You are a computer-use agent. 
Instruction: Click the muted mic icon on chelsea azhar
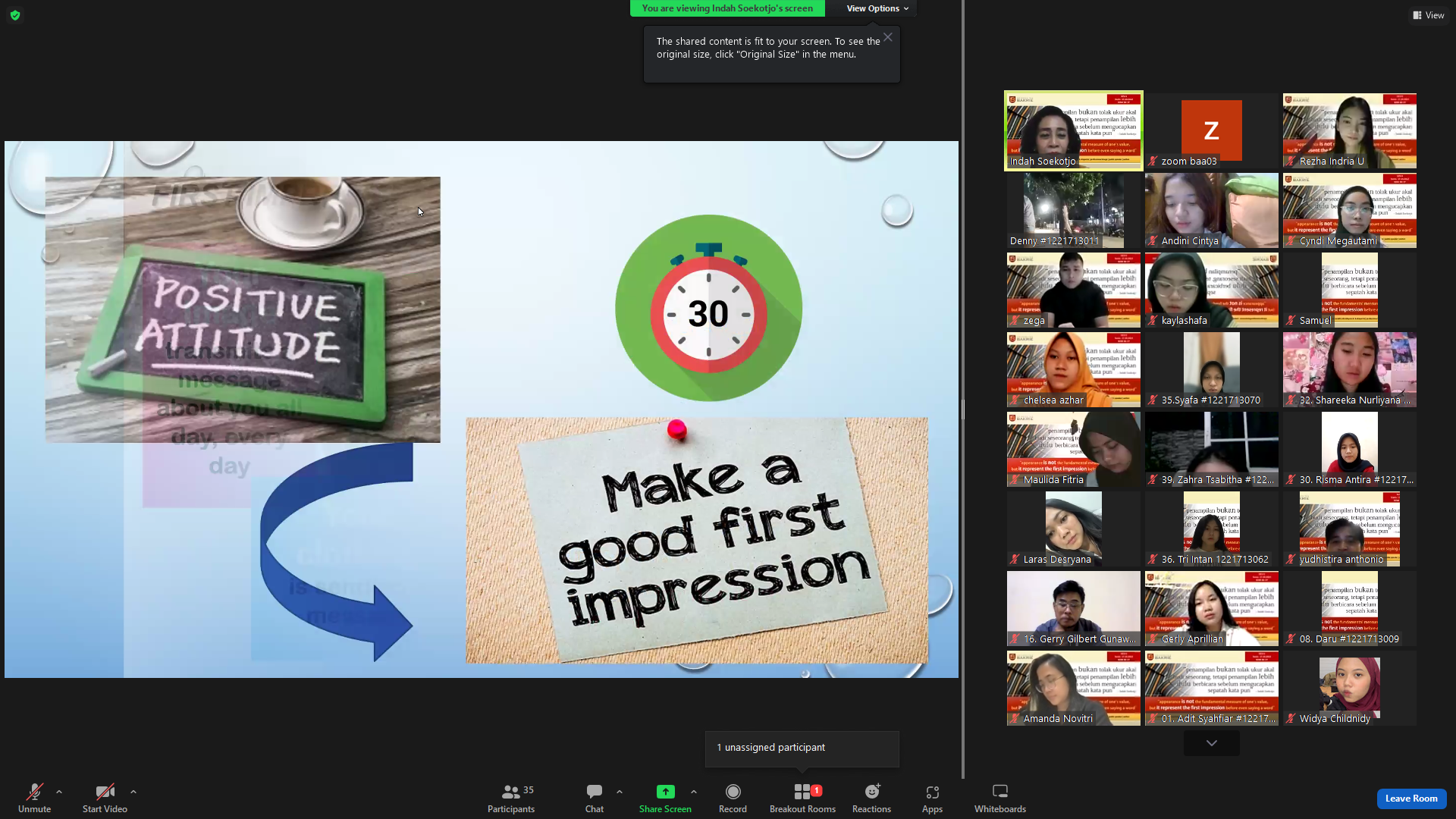coord(1015,400)
